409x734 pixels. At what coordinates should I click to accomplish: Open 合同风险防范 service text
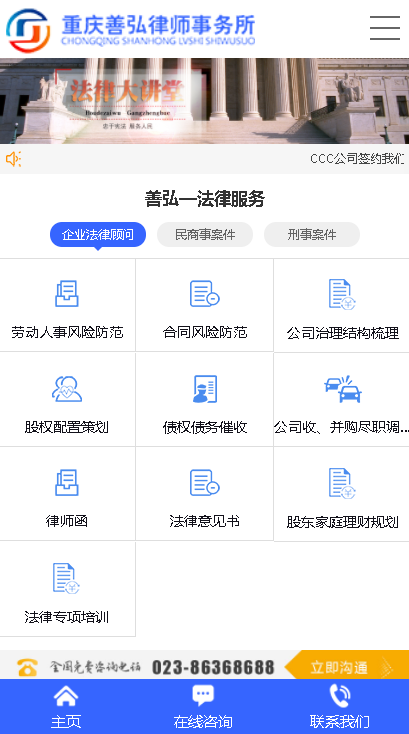(204, 332)
